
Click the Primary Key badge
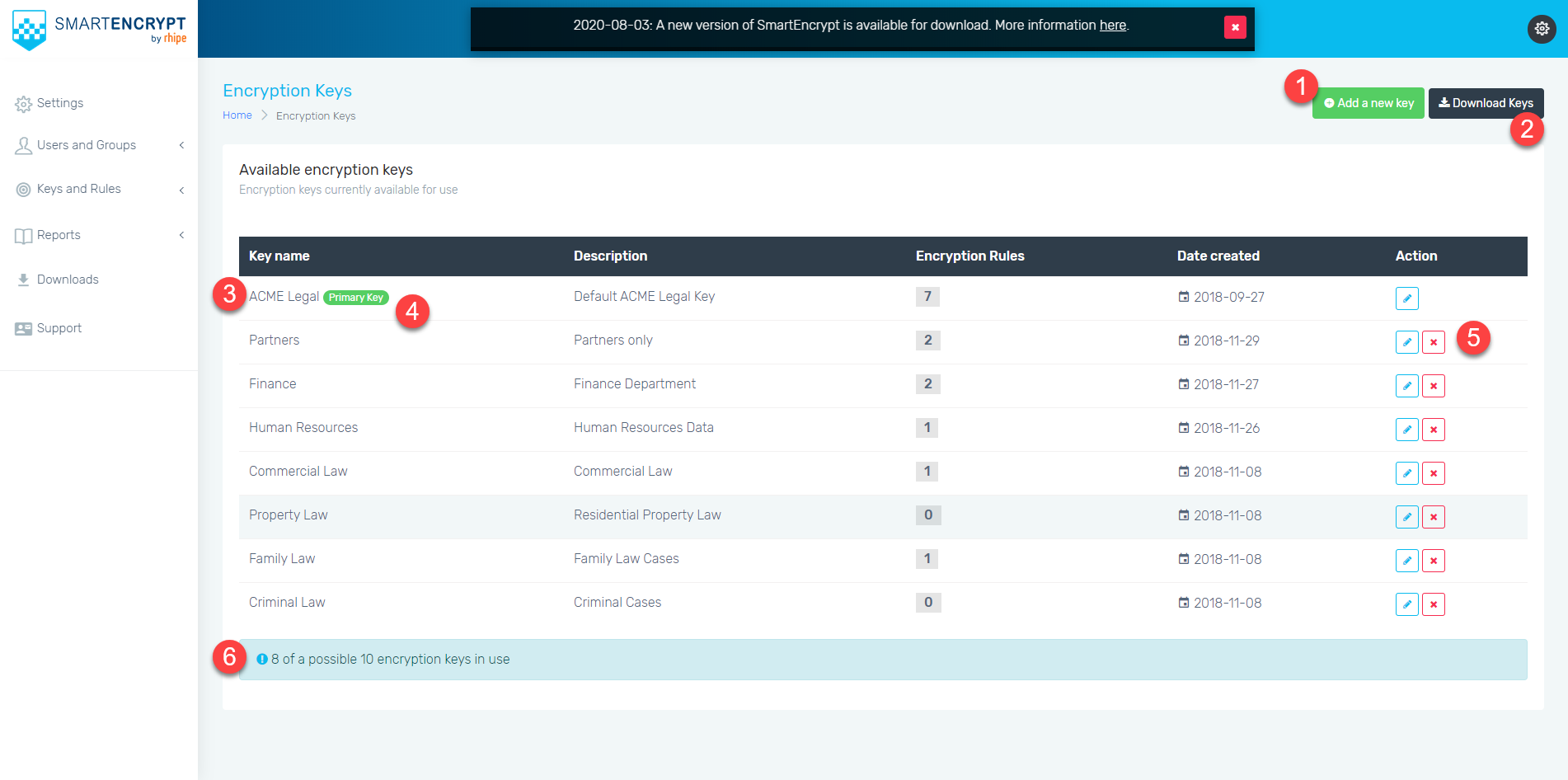(355, 298)
